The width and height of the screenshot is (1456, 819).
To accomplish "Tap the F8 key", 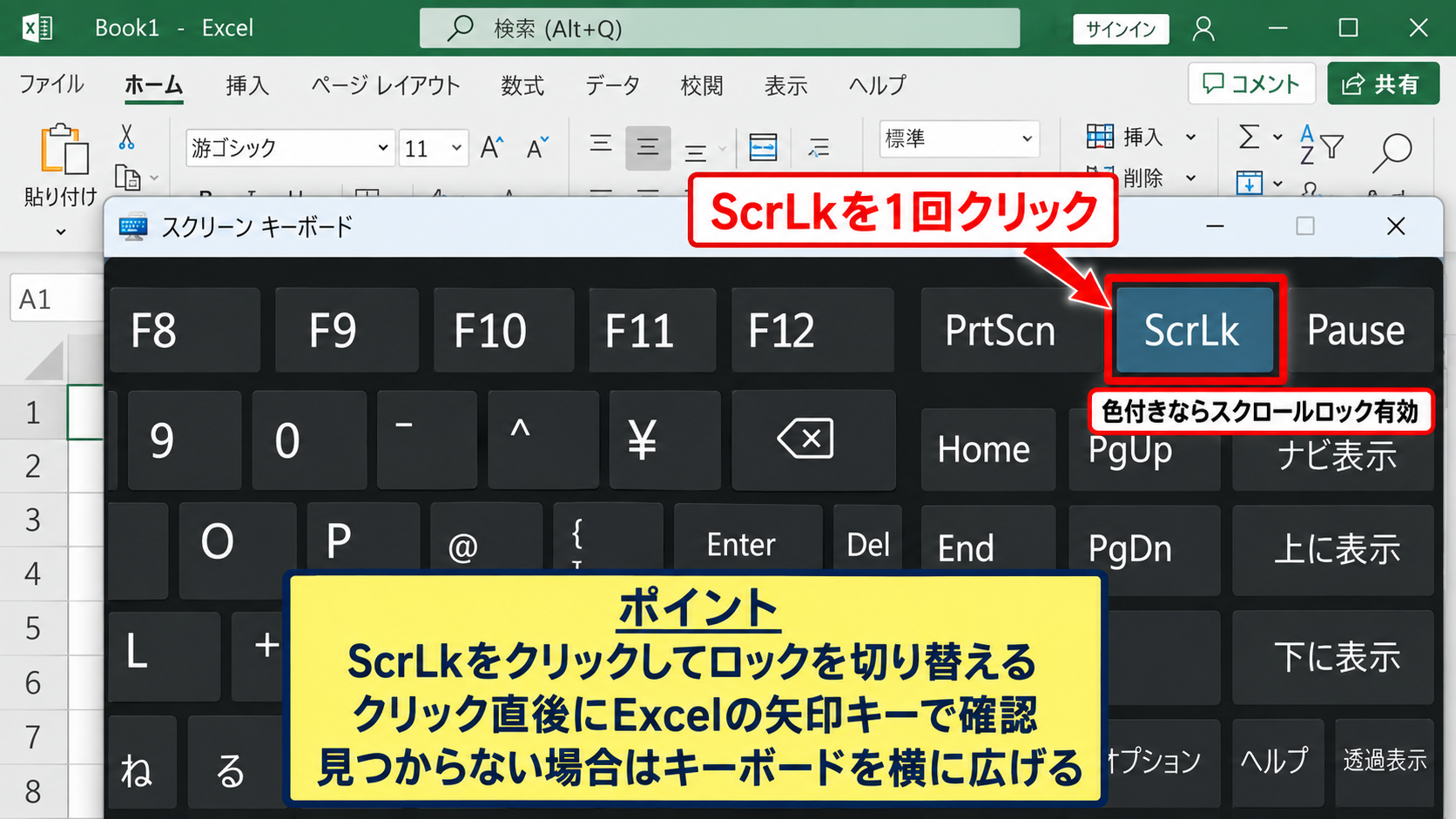I will [185, 331].
